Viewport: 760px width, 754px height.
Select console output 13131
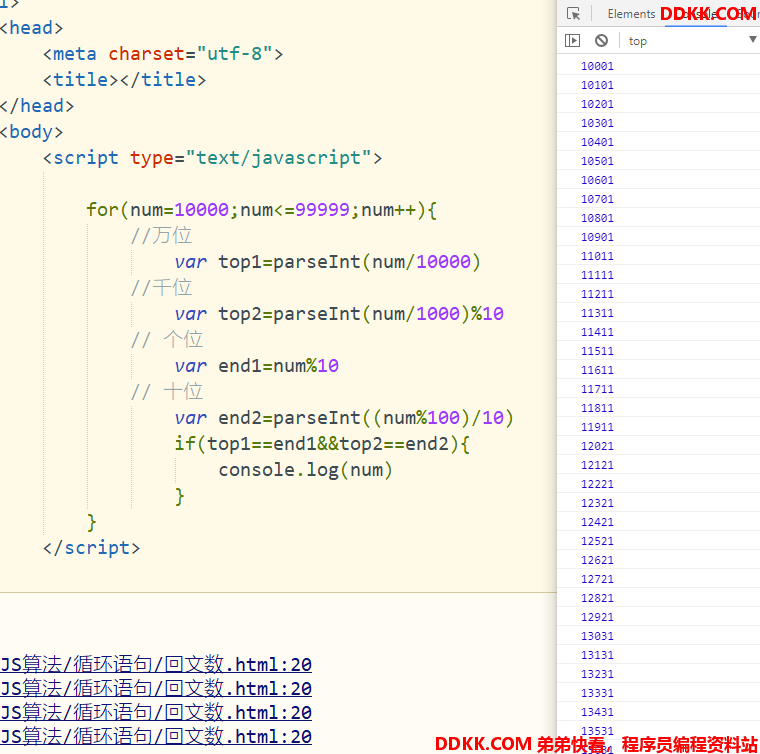[x=597, y=655]
